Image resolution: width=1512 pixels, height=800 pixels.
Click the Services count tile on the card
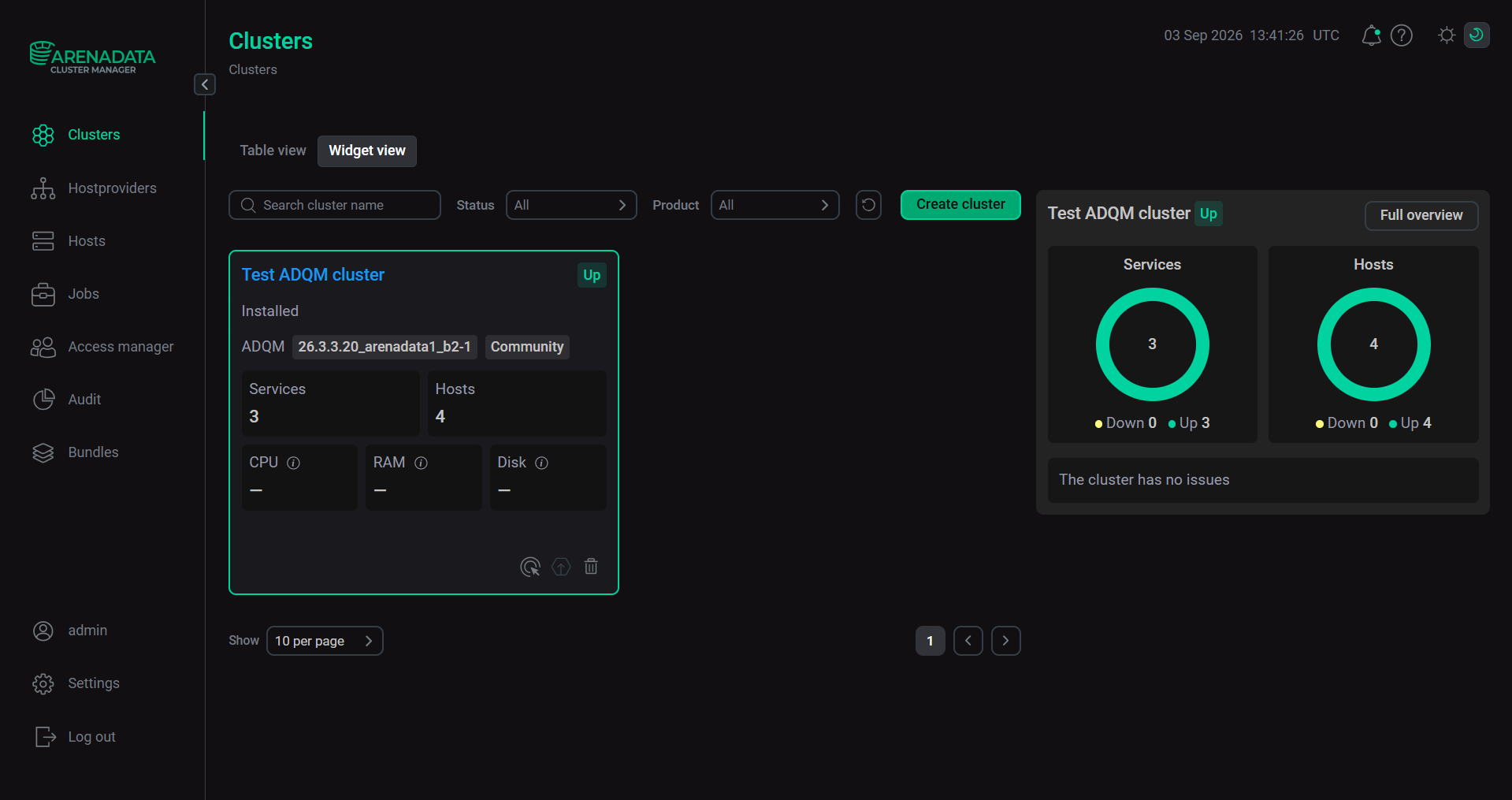(x=330, y=403)
